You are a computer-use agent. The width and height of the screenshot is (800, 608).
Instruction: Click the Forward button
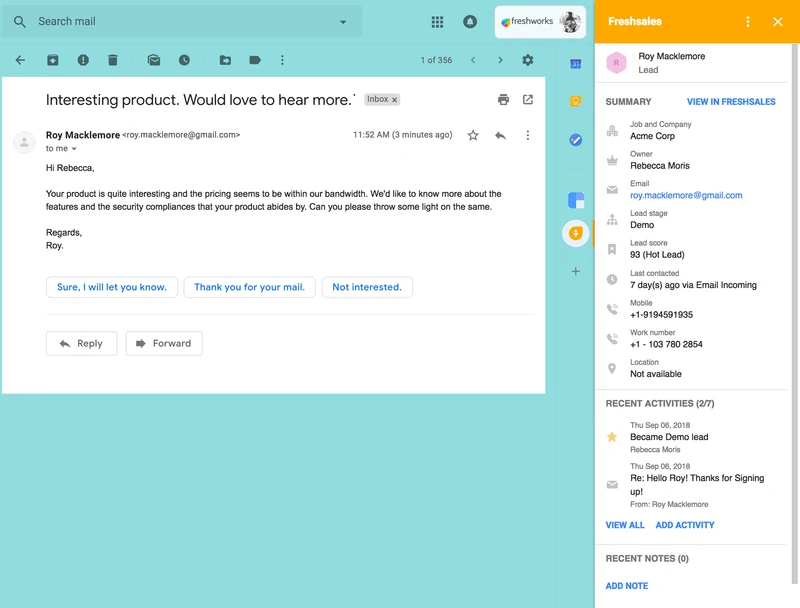click(x=164, y=343)
